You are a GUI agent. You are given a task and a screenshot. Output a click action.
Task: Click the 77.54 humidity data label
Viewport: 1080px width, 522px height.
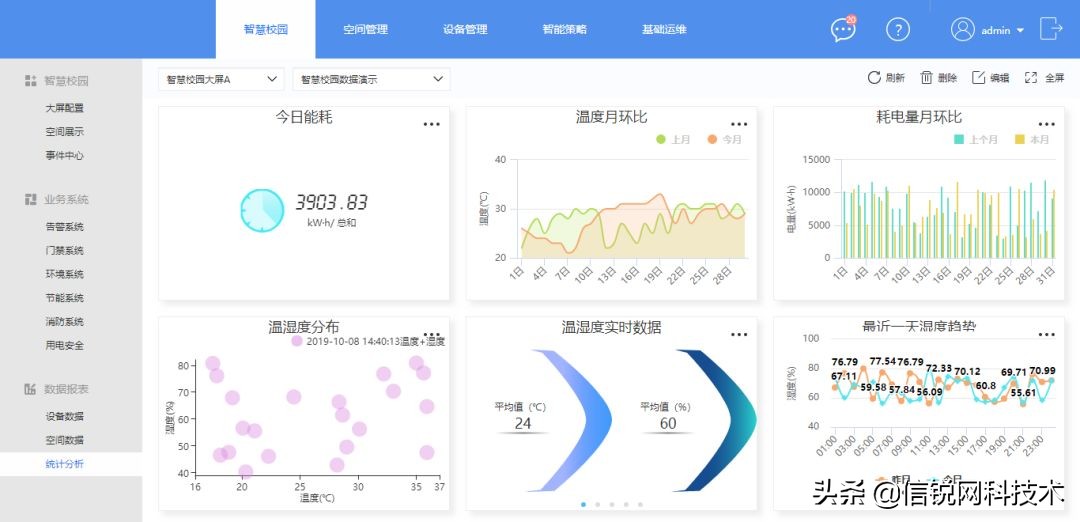click(882, 361)
